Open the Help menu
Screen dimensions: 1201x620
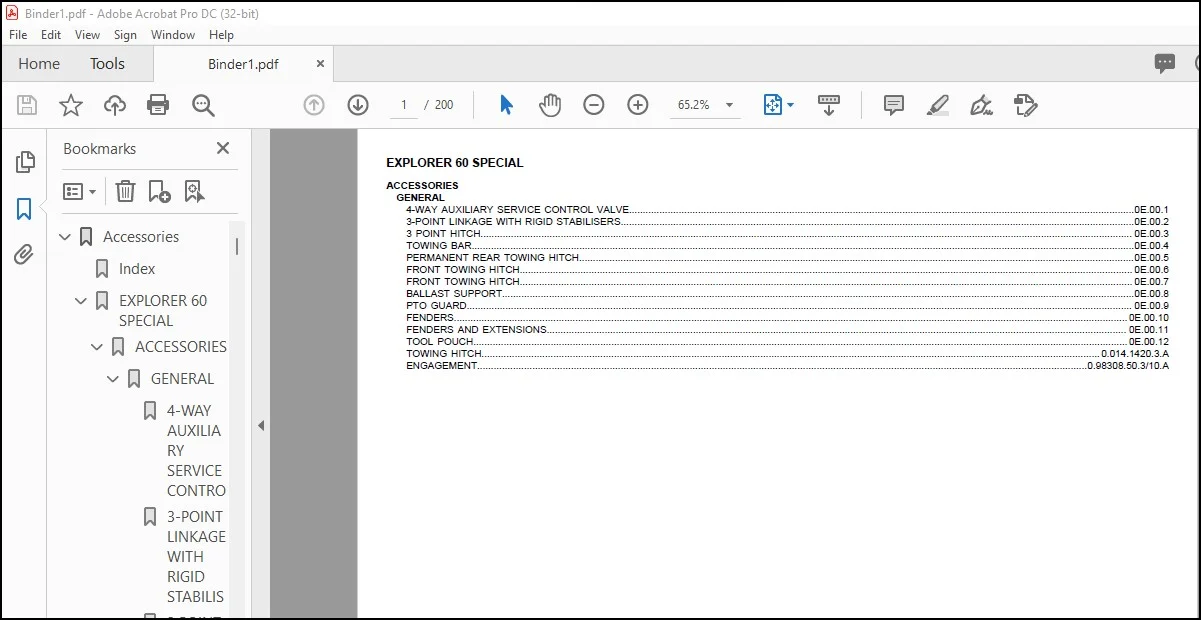pos(221,34)
